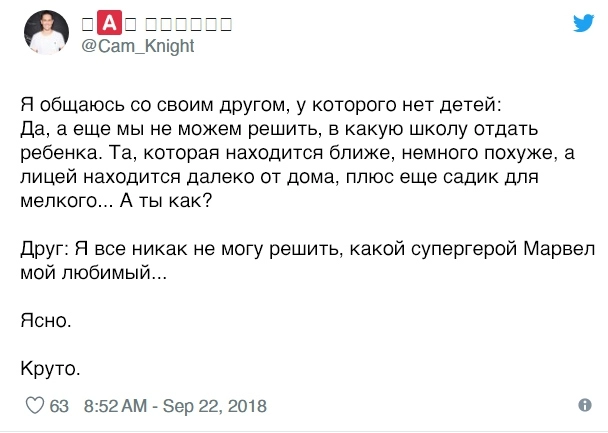Open the tweet info icon
The width and height of the screenshot is (608, 433).
[585, 406]
